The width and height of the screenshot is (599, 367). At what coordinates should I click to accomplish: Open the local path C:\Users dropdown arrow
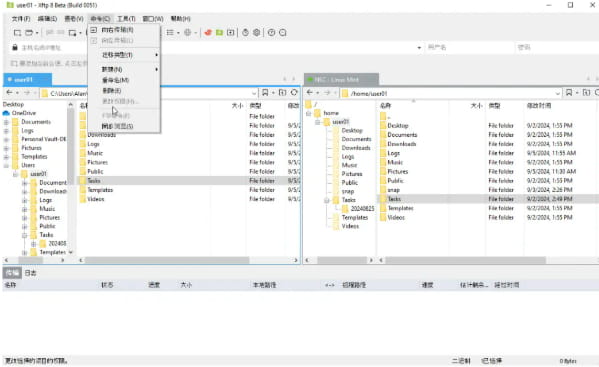[x=254, y=93]
